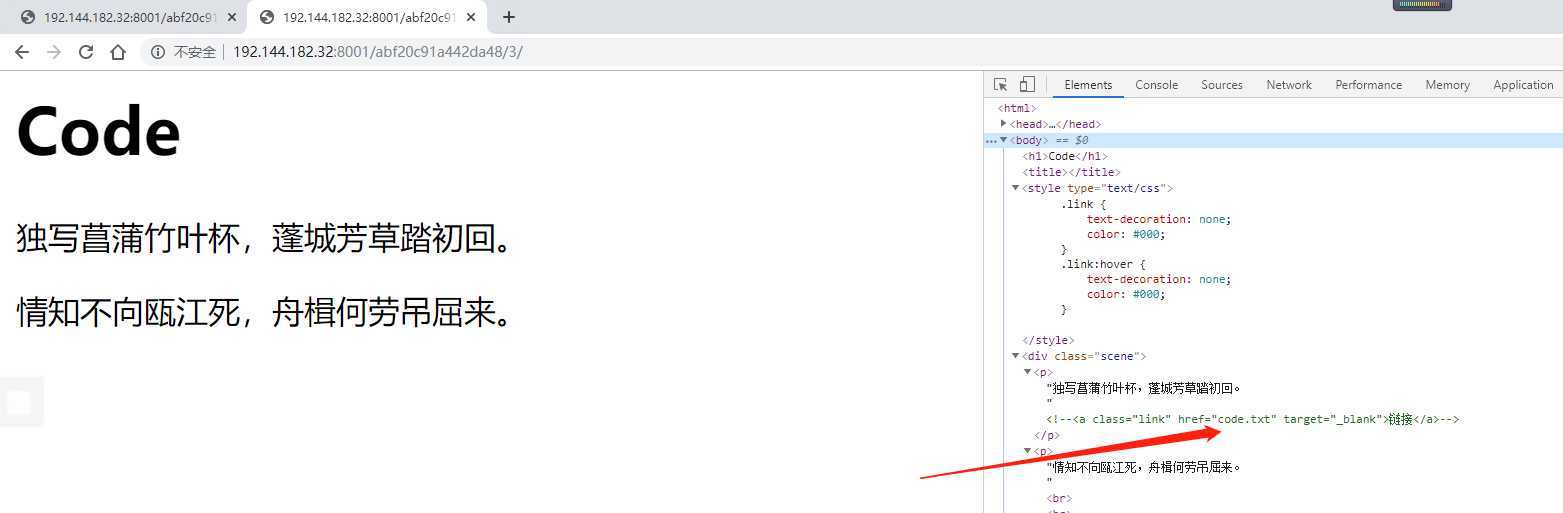Click the inspect element picker icon
The height and width of the screenshot is (513, 1563).
pos(1000,85)
